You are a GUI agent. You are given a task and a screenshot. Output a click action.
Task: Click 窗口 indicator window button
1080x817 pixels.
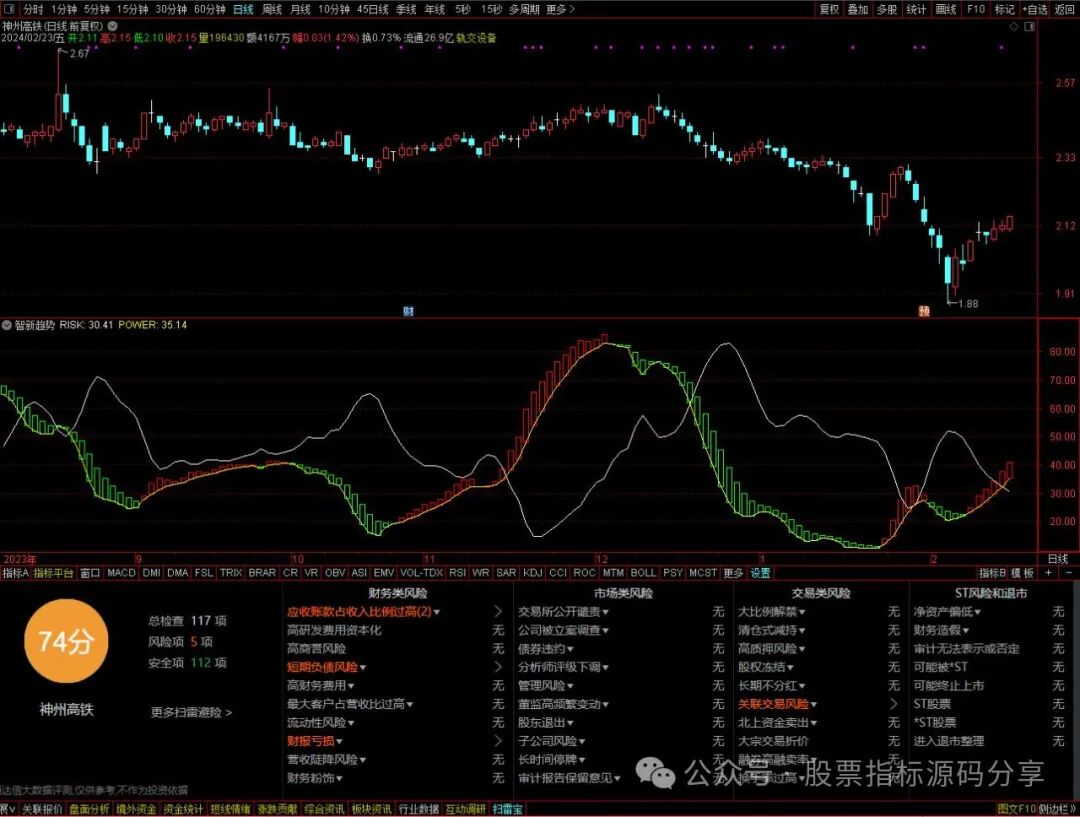(x=90, y=572)
